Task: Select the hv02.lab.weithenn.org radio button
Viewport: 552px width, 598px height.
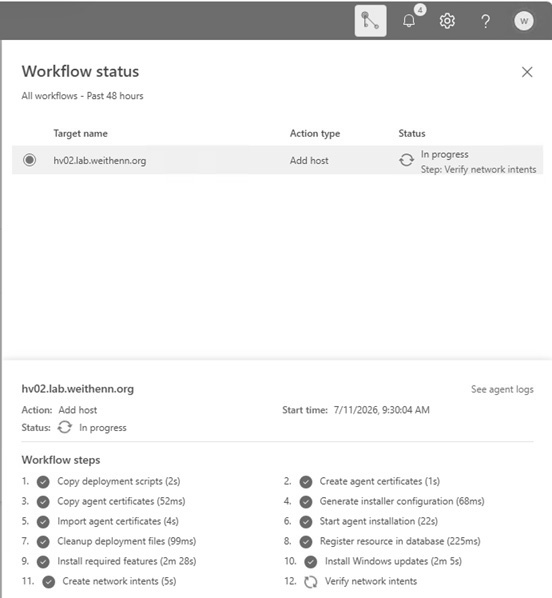Action: [29, 160]
